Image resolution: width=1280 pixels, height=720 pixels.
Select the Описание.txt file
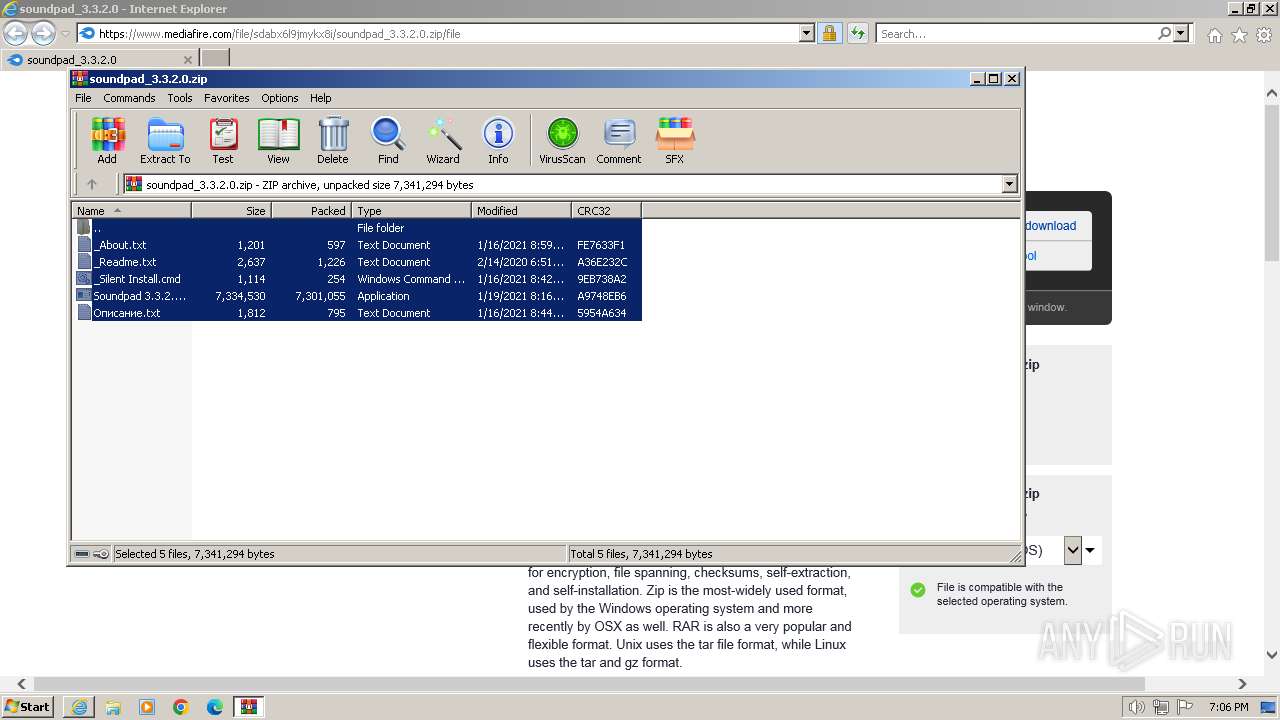(357, 313)
